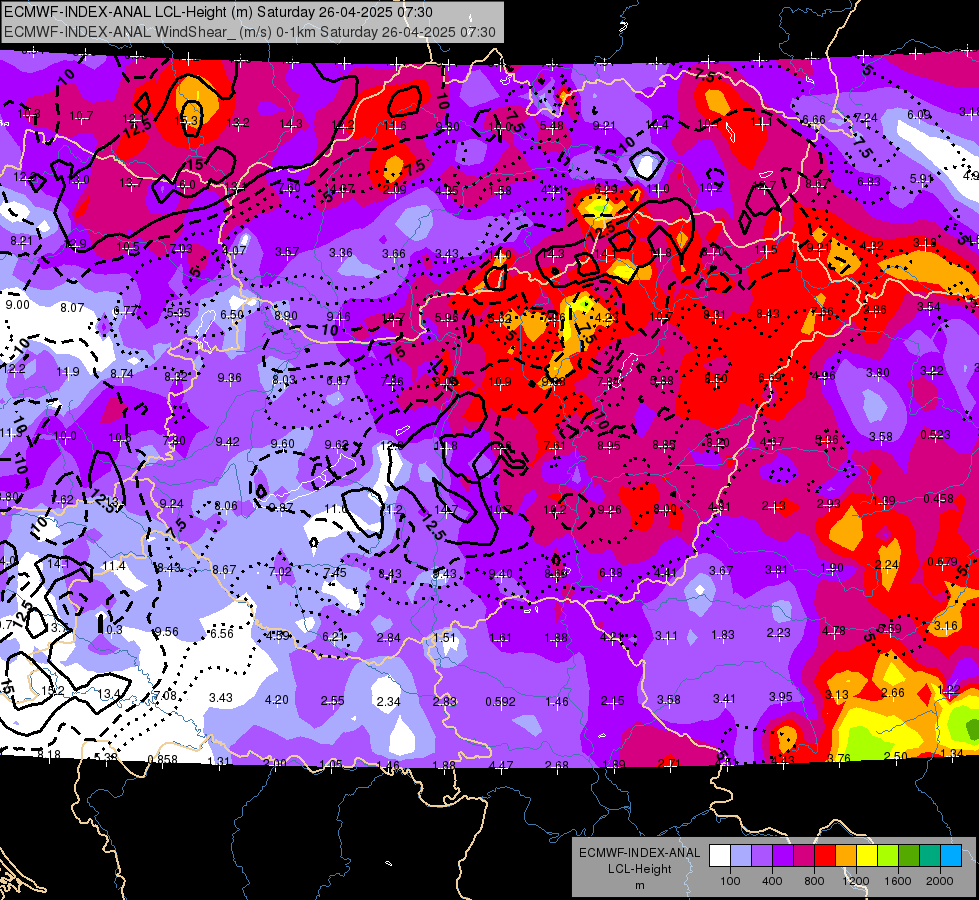This screenshot has height=900, width=979.
Task: Click the shear value 4.47
Action: click(501, 764)
